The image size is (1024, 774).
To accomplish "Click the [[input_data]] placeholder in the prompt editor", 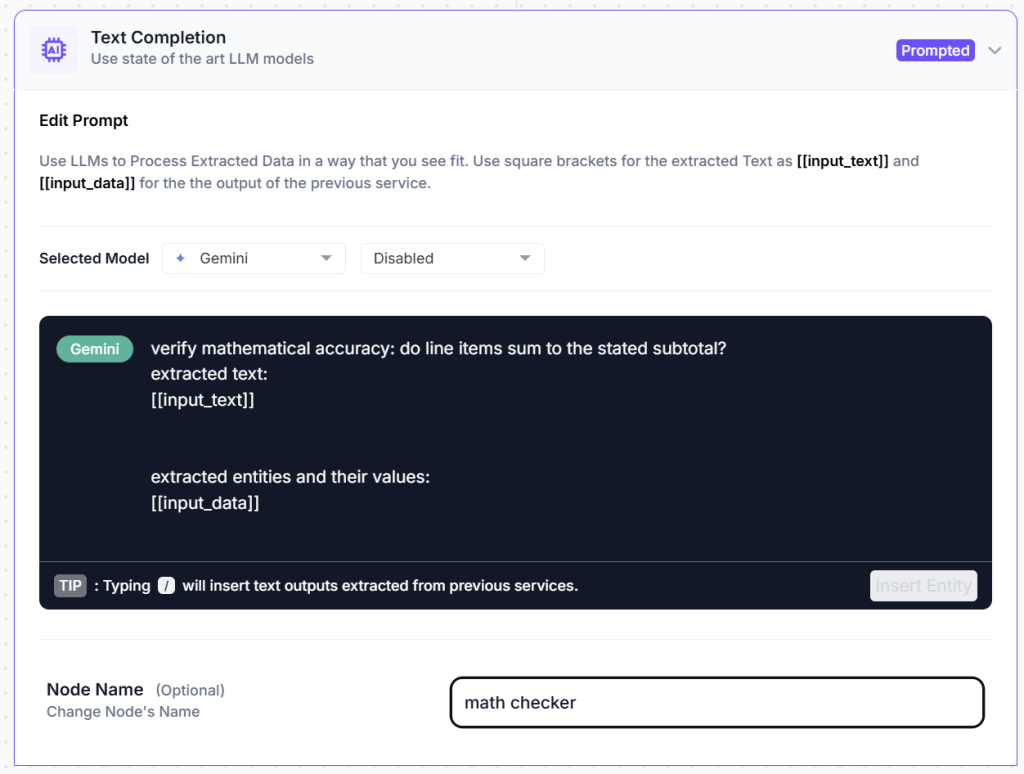I will 205,503.
